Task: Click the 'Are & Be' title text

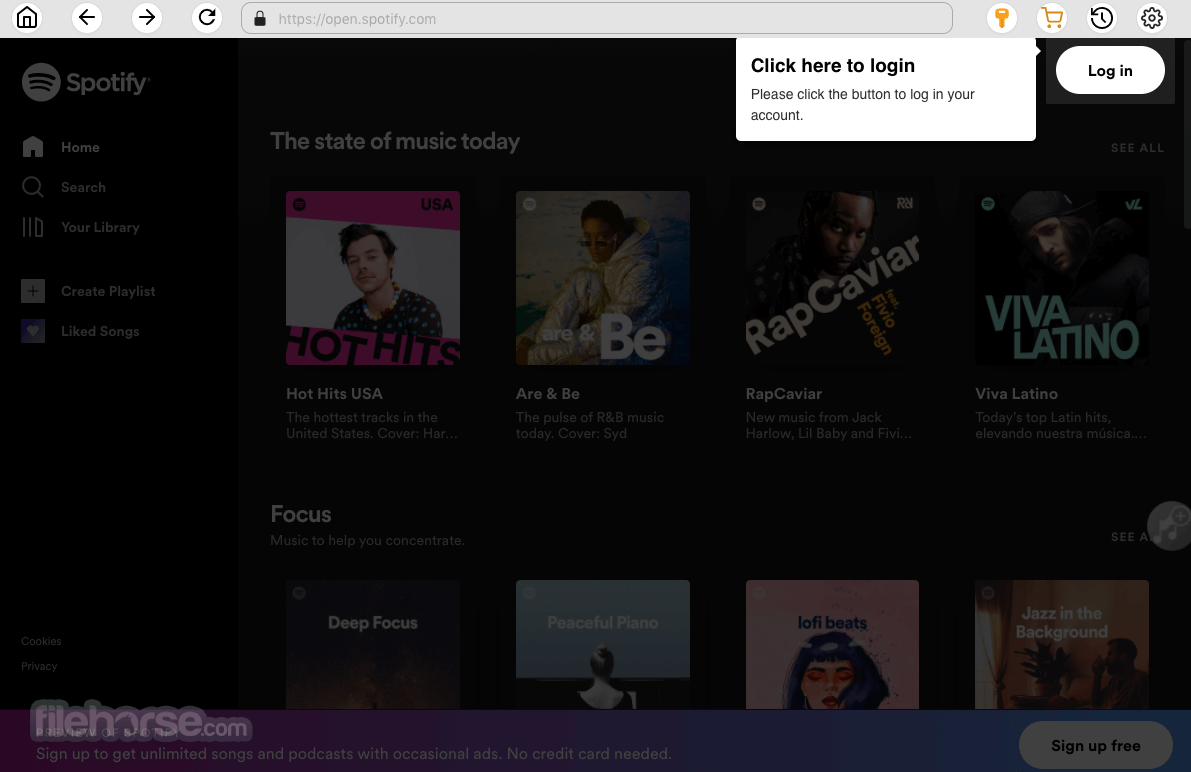Action: point(548,394)
